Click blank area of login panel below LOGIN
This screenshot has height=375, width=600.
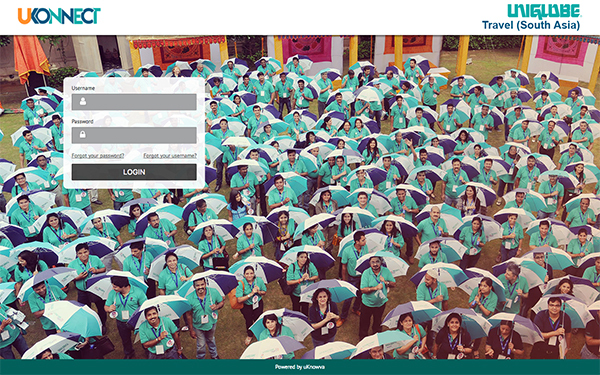(134, 184)
